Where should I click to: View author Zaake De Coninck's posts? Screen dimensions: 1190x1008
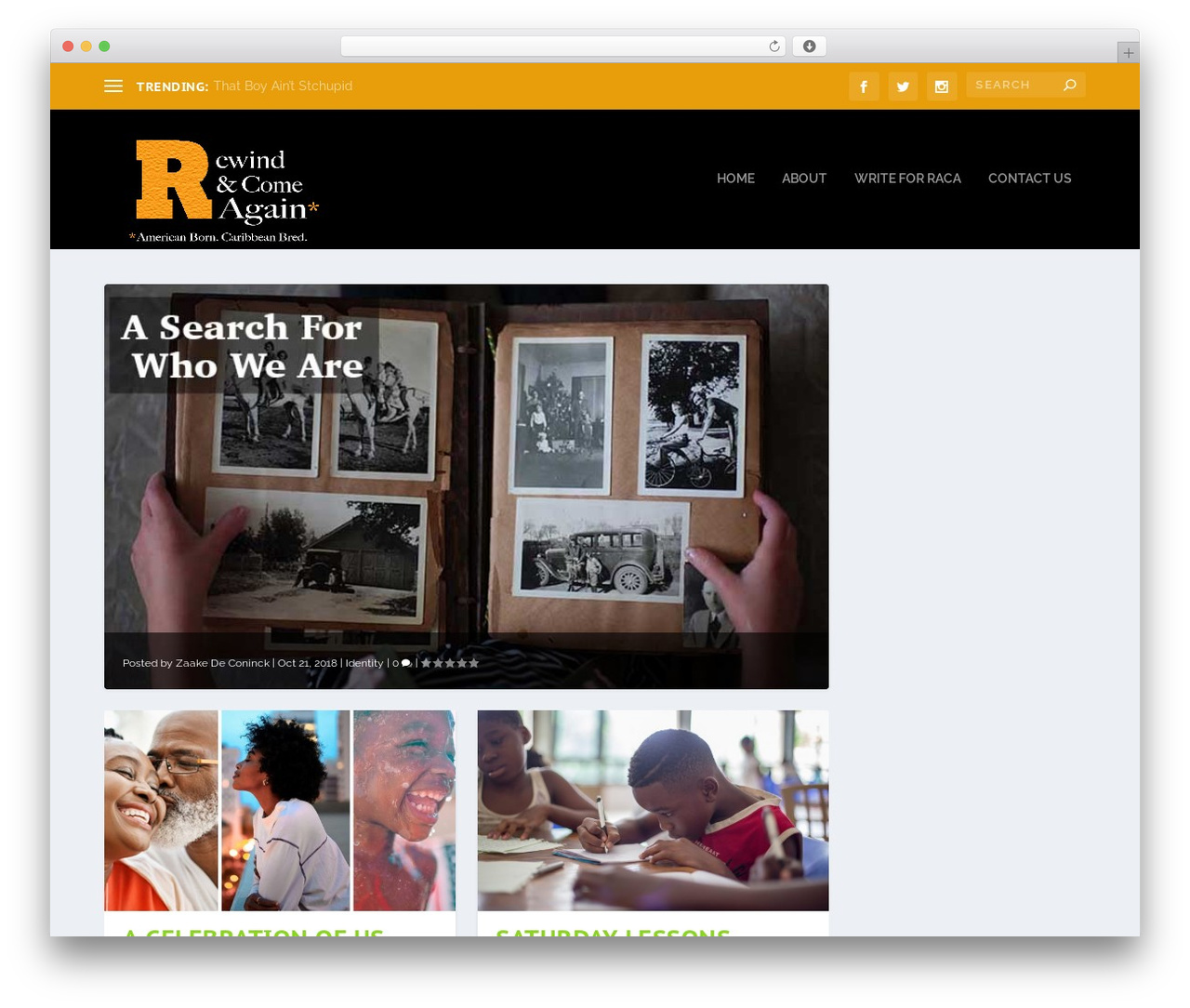pyautogui.click(x=222, y=663)
